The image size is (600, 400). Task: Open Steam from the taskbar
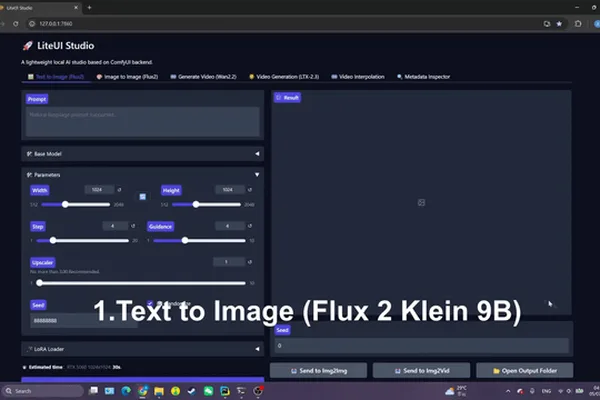point(192,391)
